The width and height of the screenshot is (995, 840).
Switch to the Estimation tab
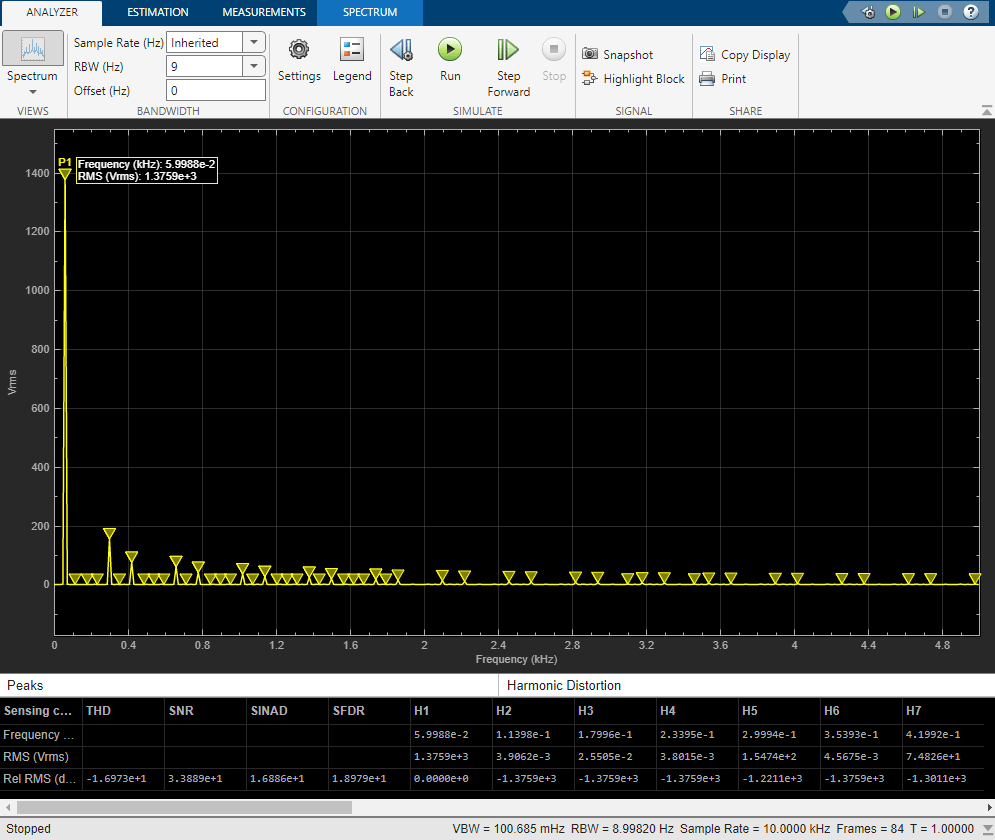[157, 12]
